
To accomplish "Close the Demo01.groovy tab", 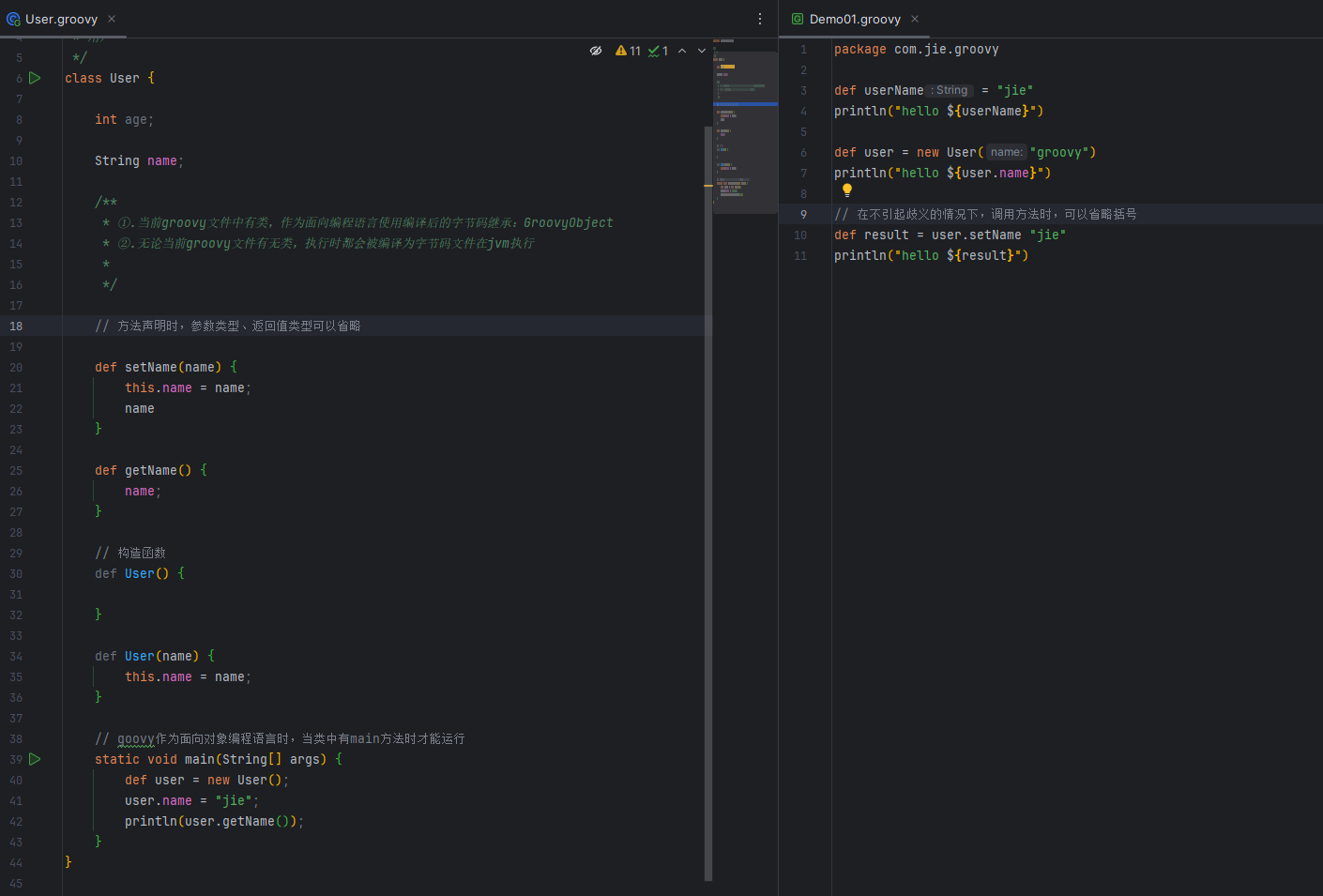I will 915,19.
